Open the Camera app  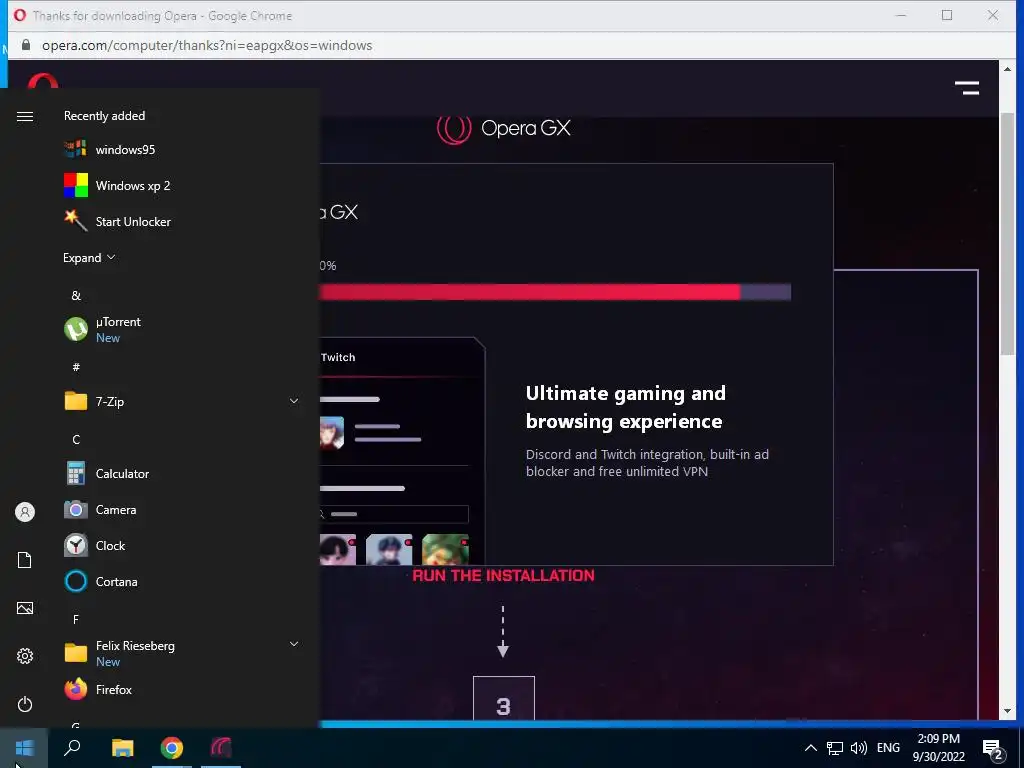180,509
